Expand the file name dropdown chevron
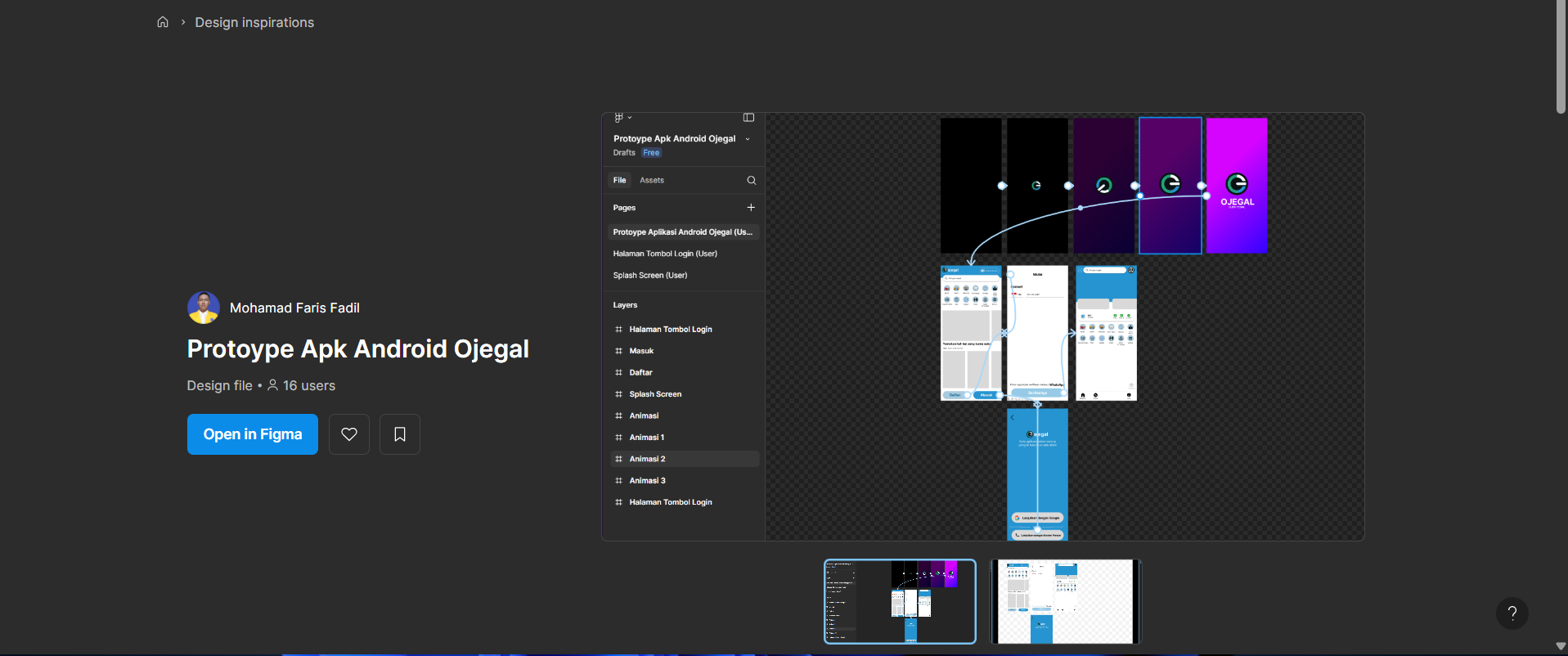1568x656 pixels. (748, 139)
